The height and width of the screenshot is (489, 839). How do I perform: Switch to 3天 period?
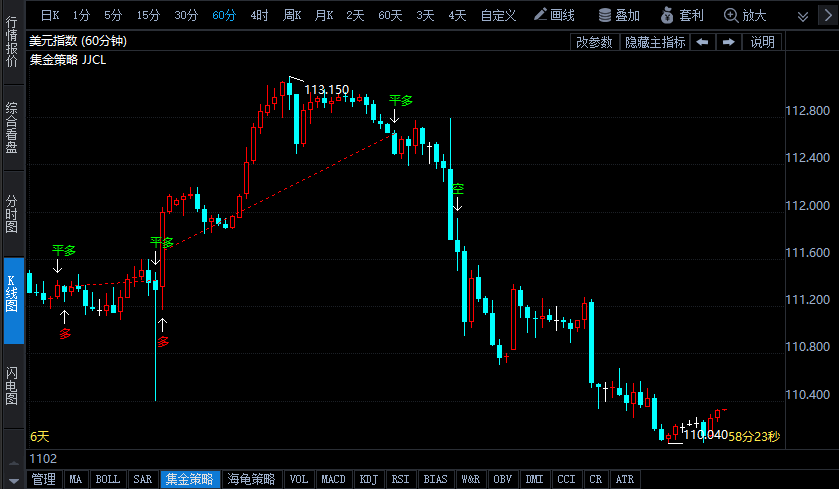425,16
